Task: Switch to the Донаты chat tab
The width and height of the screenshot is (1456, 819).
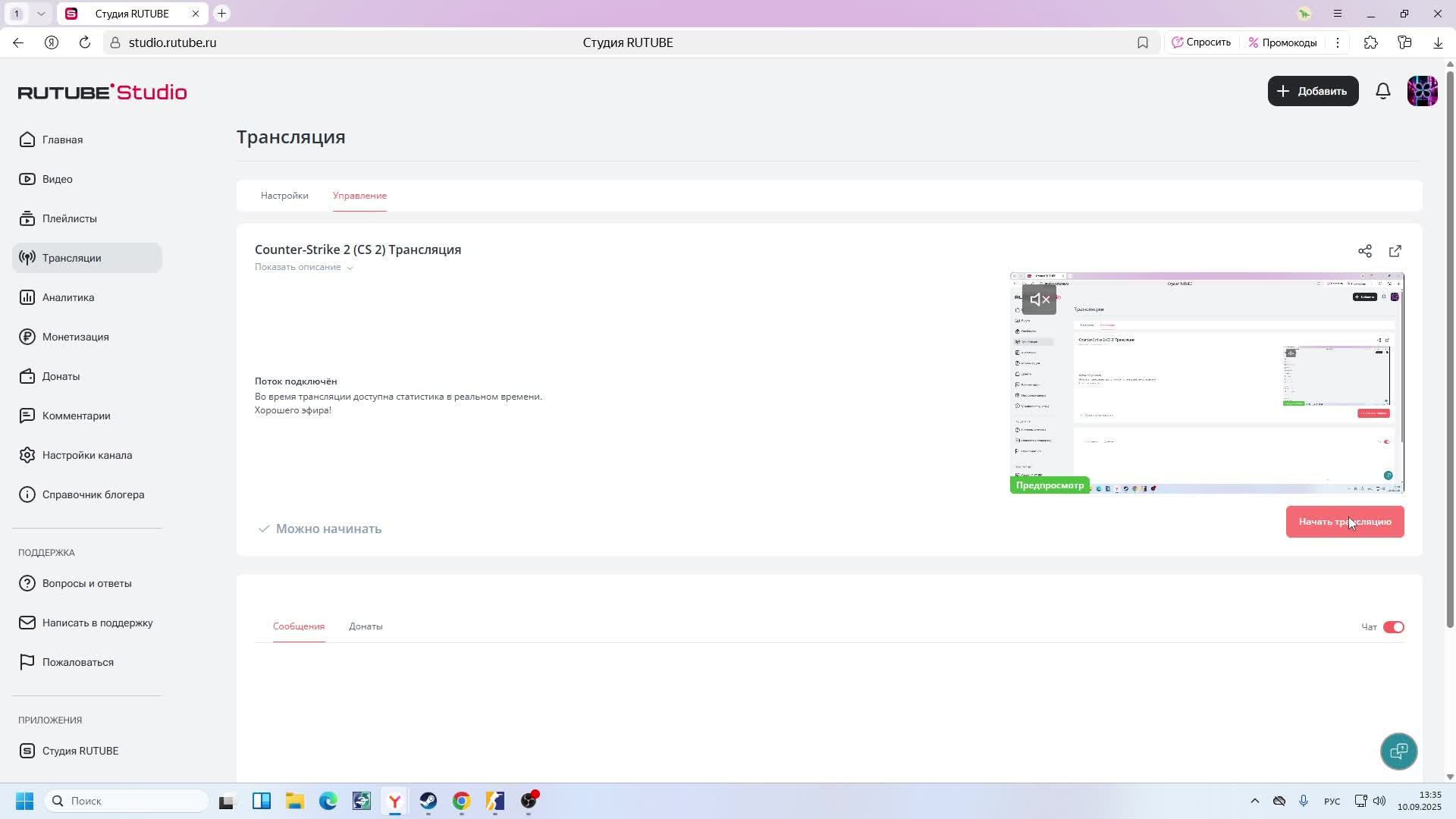Action: point(366,626)
